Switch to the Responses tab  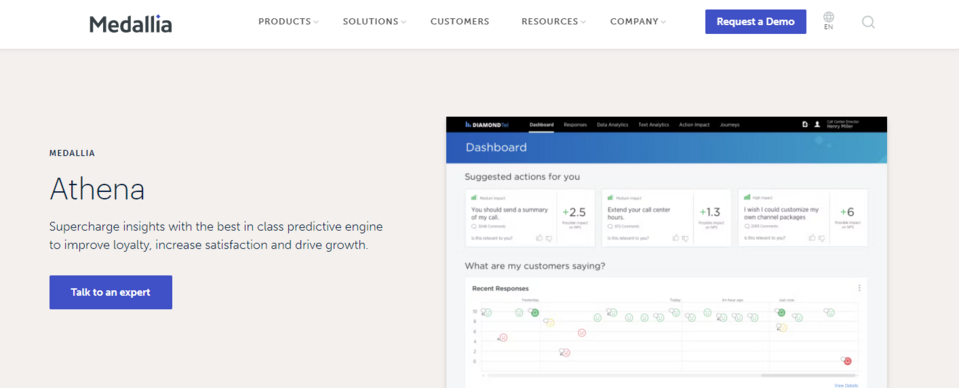[575, 125]
